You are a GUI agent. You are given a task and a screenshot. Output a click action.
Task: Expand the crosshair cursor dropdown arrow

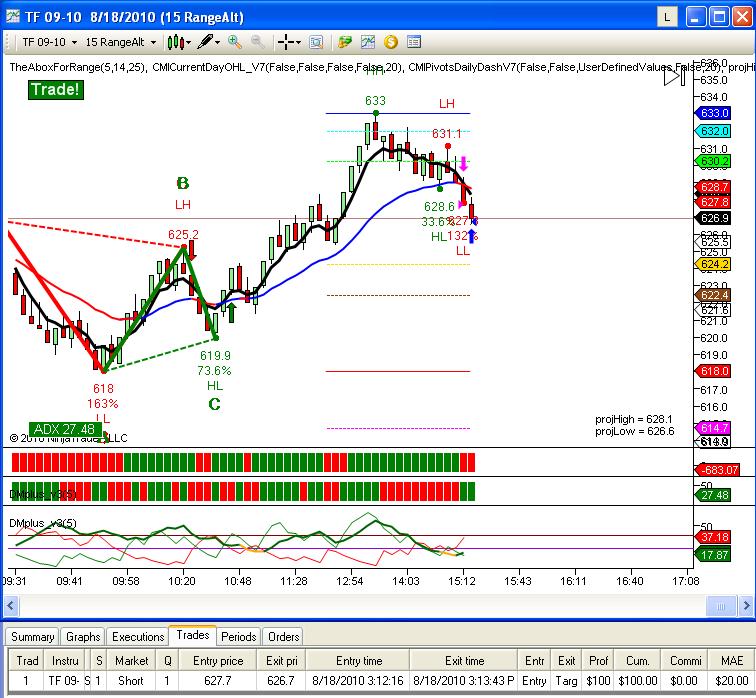tap(298, 42)
